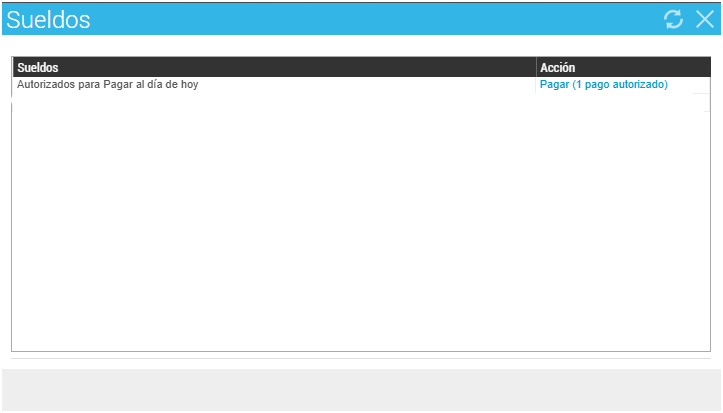Dismiss the Sueldos panel via the X
This screenshot has height=413, width=723.
coord(704,19)
